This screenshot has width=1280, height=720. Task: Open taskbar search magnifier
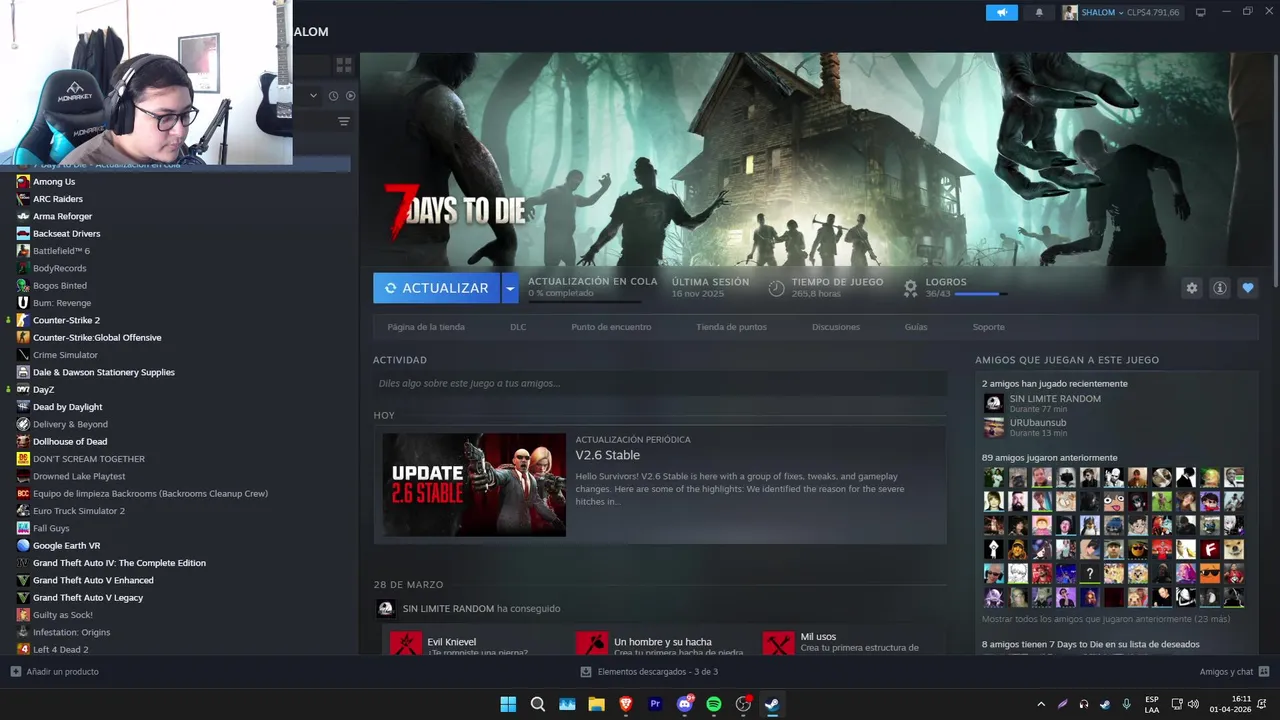pos(538,704)
